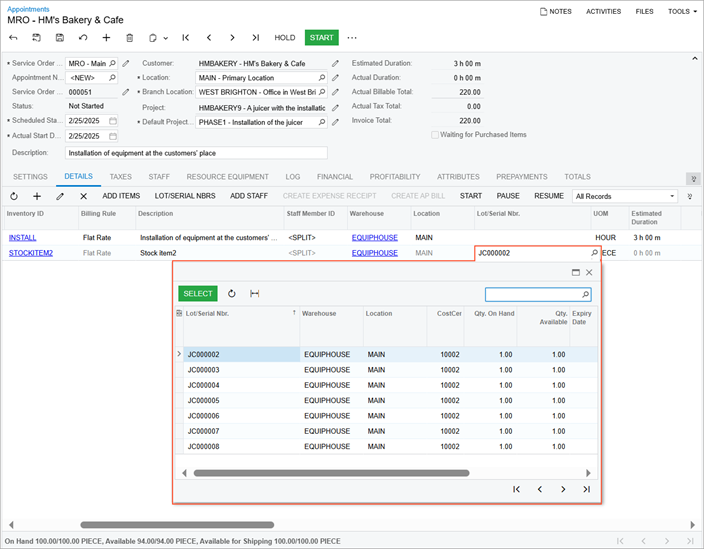Click the LOT/SERIAL NBRS button
The width and height of the screenshot is (704, 549).
pyautogui.click(x=185, y=196)
